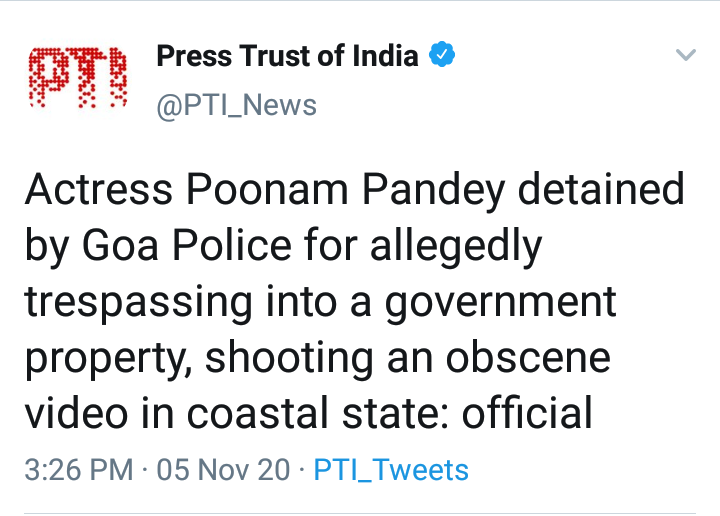Open the PTI_Tweets source link
720x516 pixels.
(x=391, y=469)
